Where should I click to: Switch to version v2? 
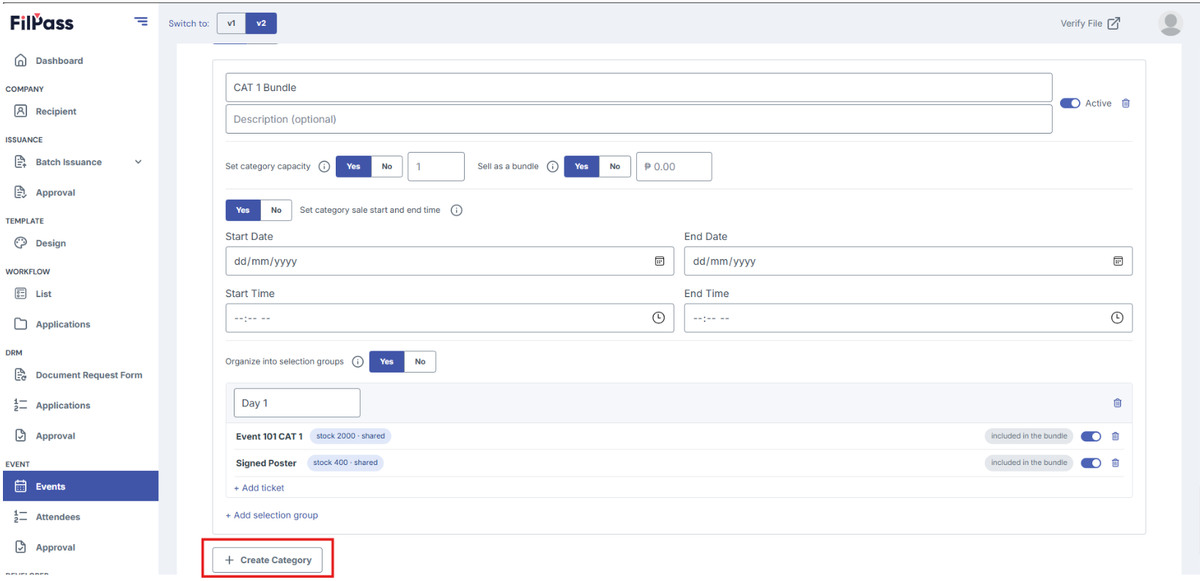pos(261,23)
